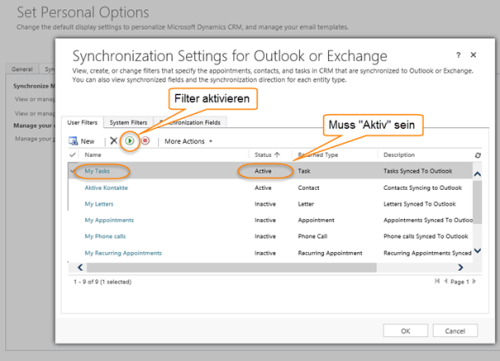Select the Inactive status of My Letters
Image resolution: width=500 pixels, height=361 pixels.
tap(265, 204)
